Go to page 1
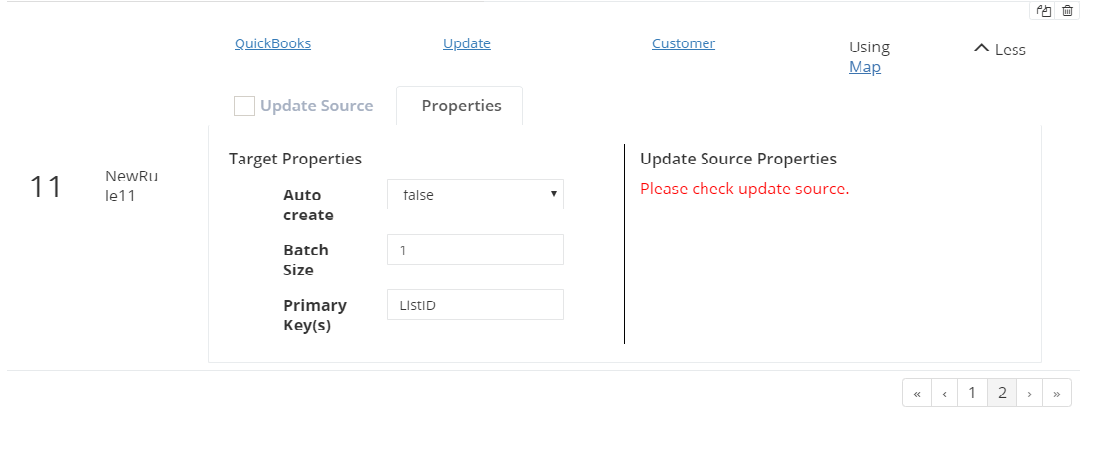The image size is (1094, 463). click(972, 393)
